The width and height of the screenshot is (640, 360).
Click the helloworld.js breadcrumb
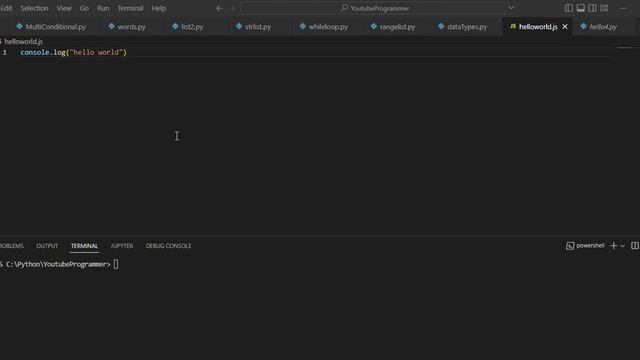tap(23, 42)
